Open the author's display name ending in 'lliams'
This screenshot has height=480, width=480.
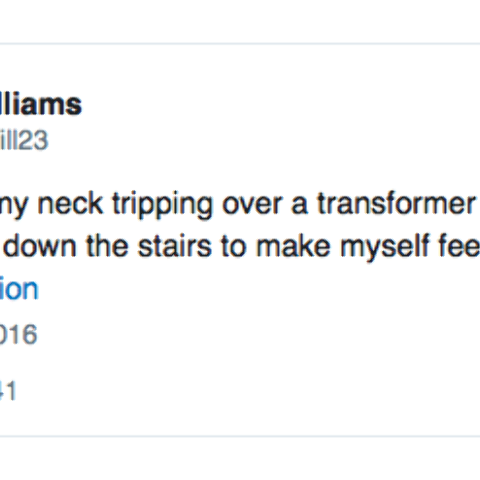tap(41, 104)
